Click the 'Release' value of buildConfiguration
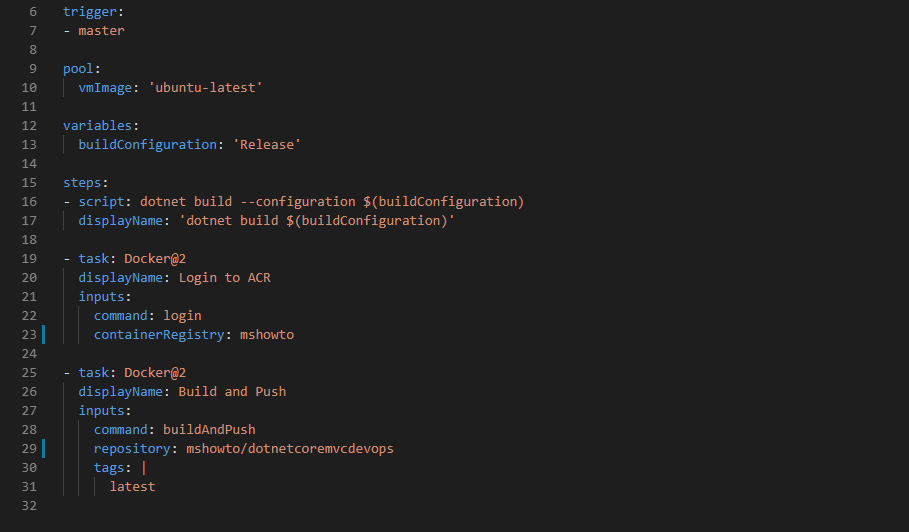Screen dimensions: 909x532 [267, 144]
